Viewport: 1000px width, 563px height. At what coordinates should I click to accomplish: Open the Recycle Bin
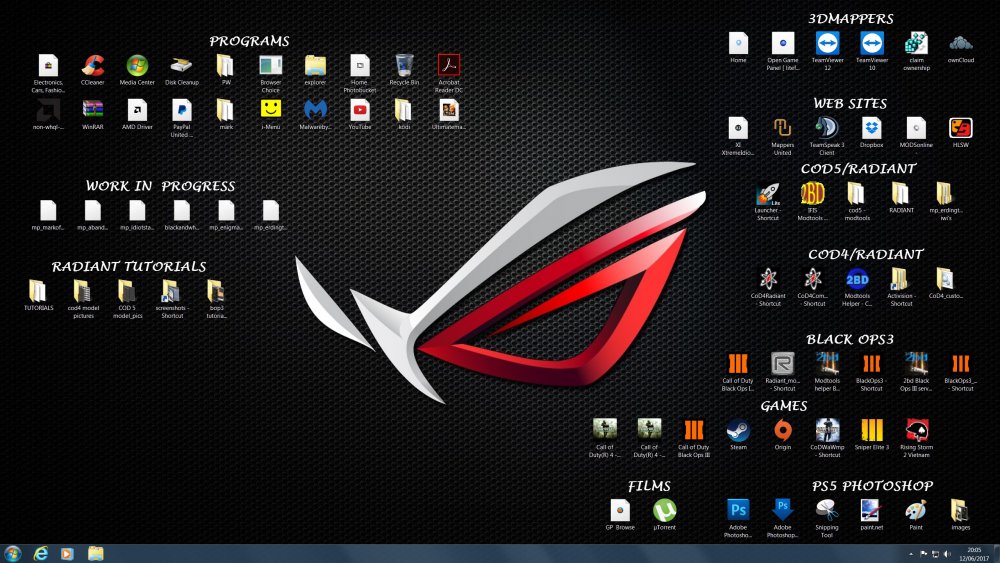click(x=404, y=67)
